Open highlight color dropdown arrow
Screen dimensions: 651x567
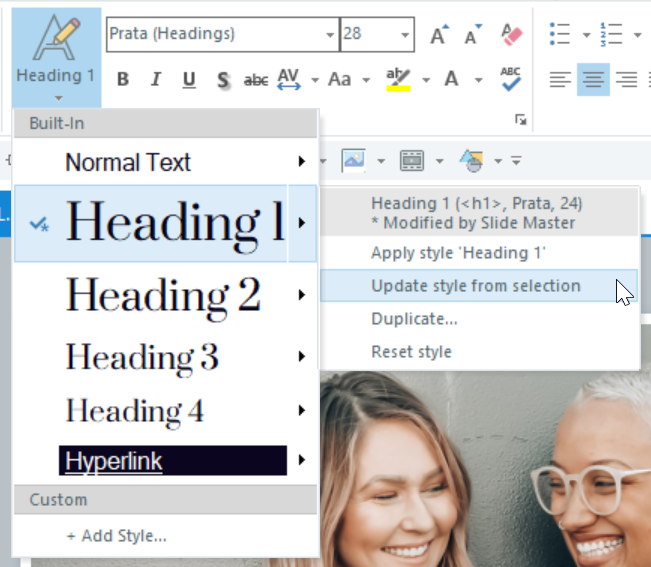click(426, 80)
